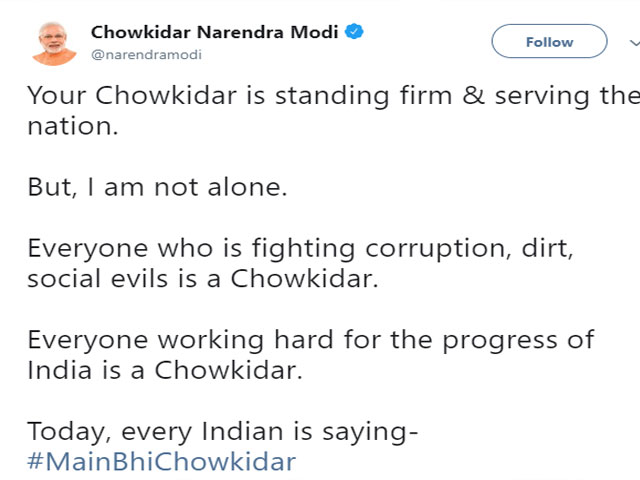This screenshot has height=480, width=640.
Task: Click the blue verified badge icon
Action: pyautogui.click(x=354, y=32)
